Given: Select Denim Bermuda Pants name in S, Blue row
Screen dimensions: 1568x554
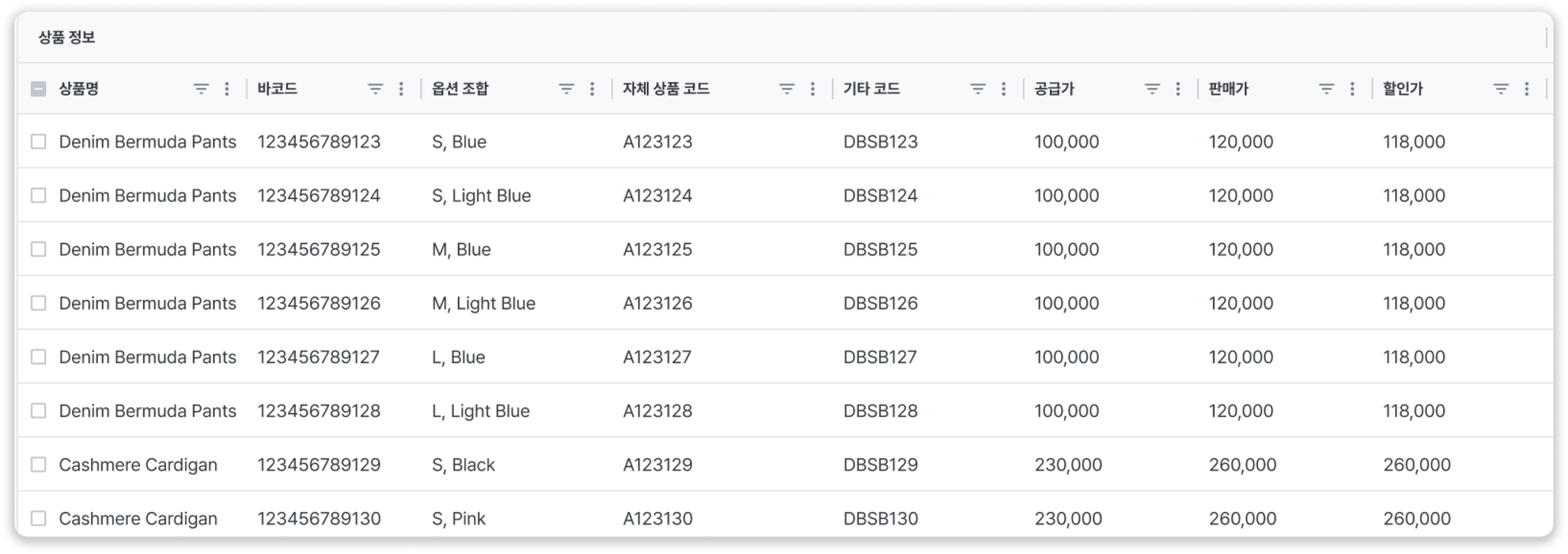Looking at the screenshot, I should click(147, 142).
